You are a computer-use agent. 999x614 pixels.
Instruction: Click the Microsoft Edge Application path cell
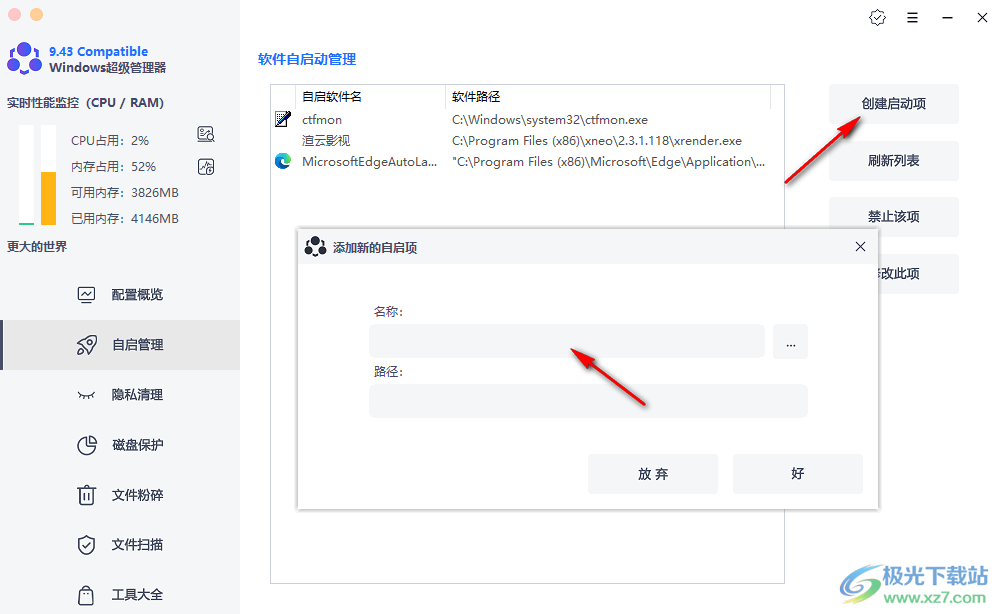(608, 162)
